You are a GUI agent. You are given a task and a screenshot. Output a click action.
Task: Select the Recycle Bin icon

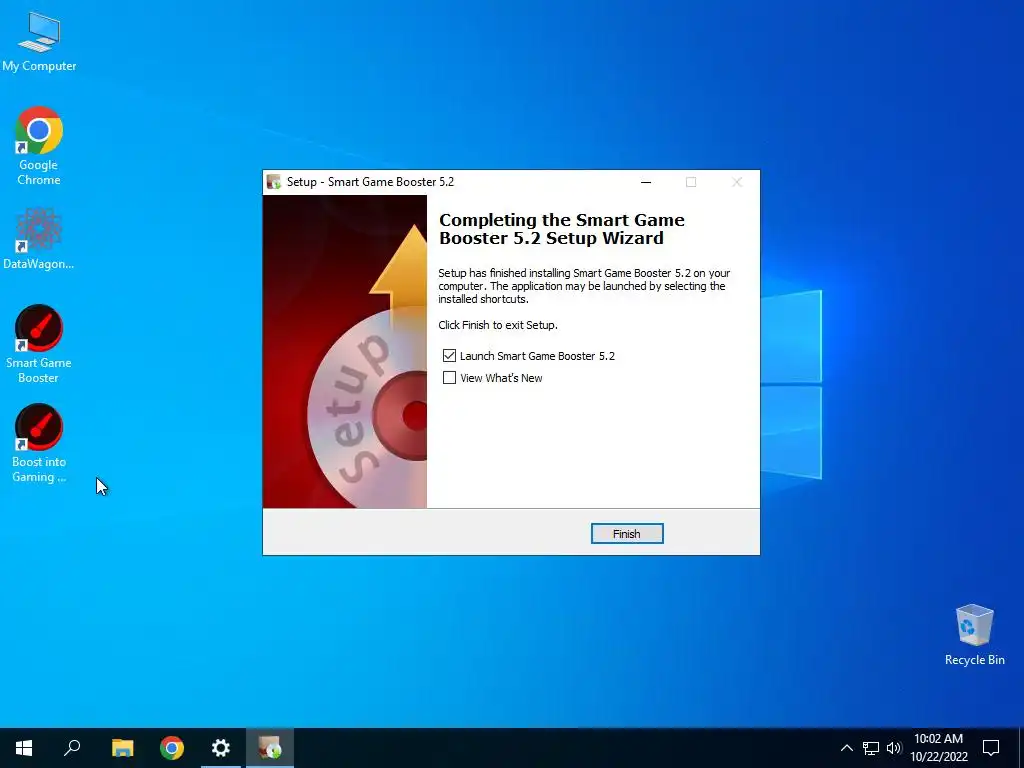click(x=974, y=635)
